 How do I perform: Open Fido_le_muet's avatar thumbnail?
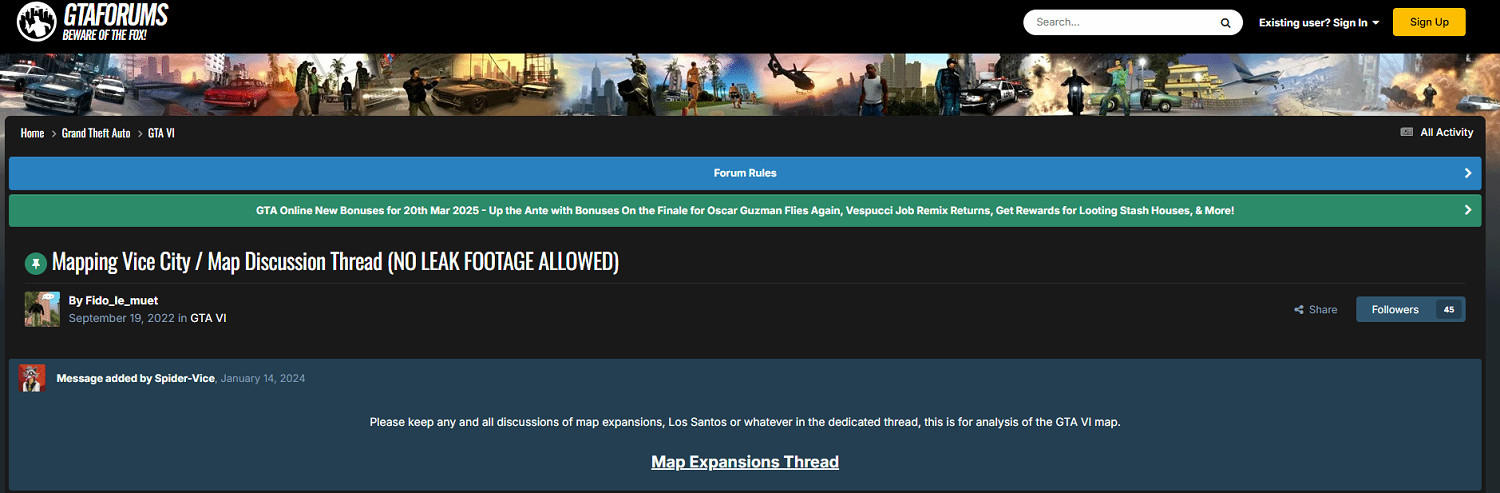(42, 309)
